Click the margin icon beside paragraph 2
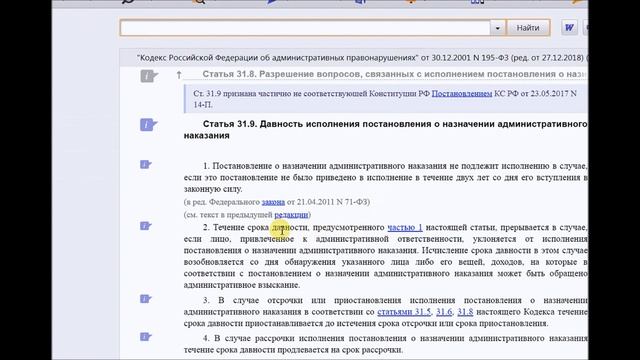 pyautogui.click(x=146, y=226)
